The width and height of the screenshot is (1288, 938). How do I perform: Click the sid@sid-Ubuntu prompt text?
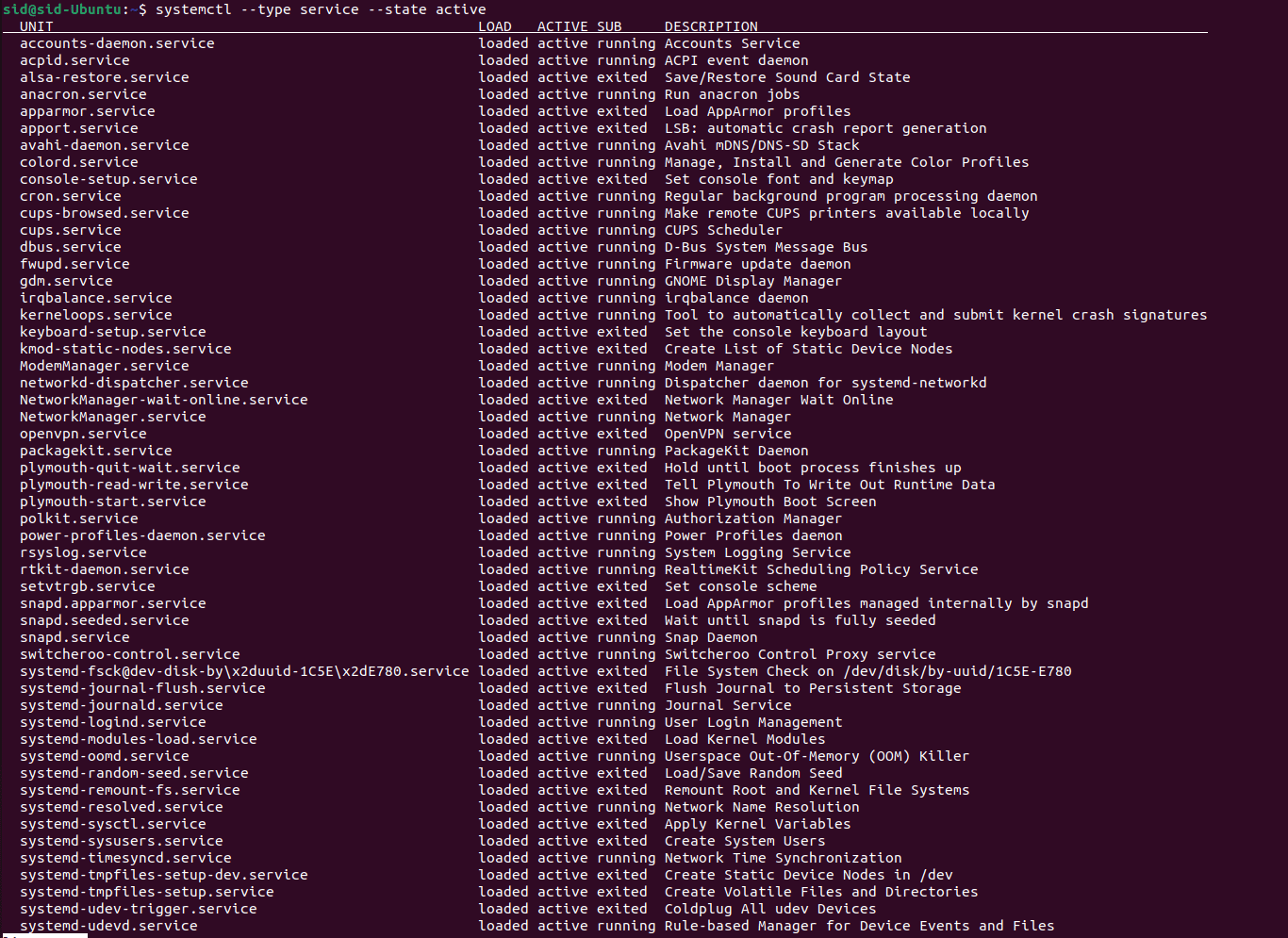60,9
